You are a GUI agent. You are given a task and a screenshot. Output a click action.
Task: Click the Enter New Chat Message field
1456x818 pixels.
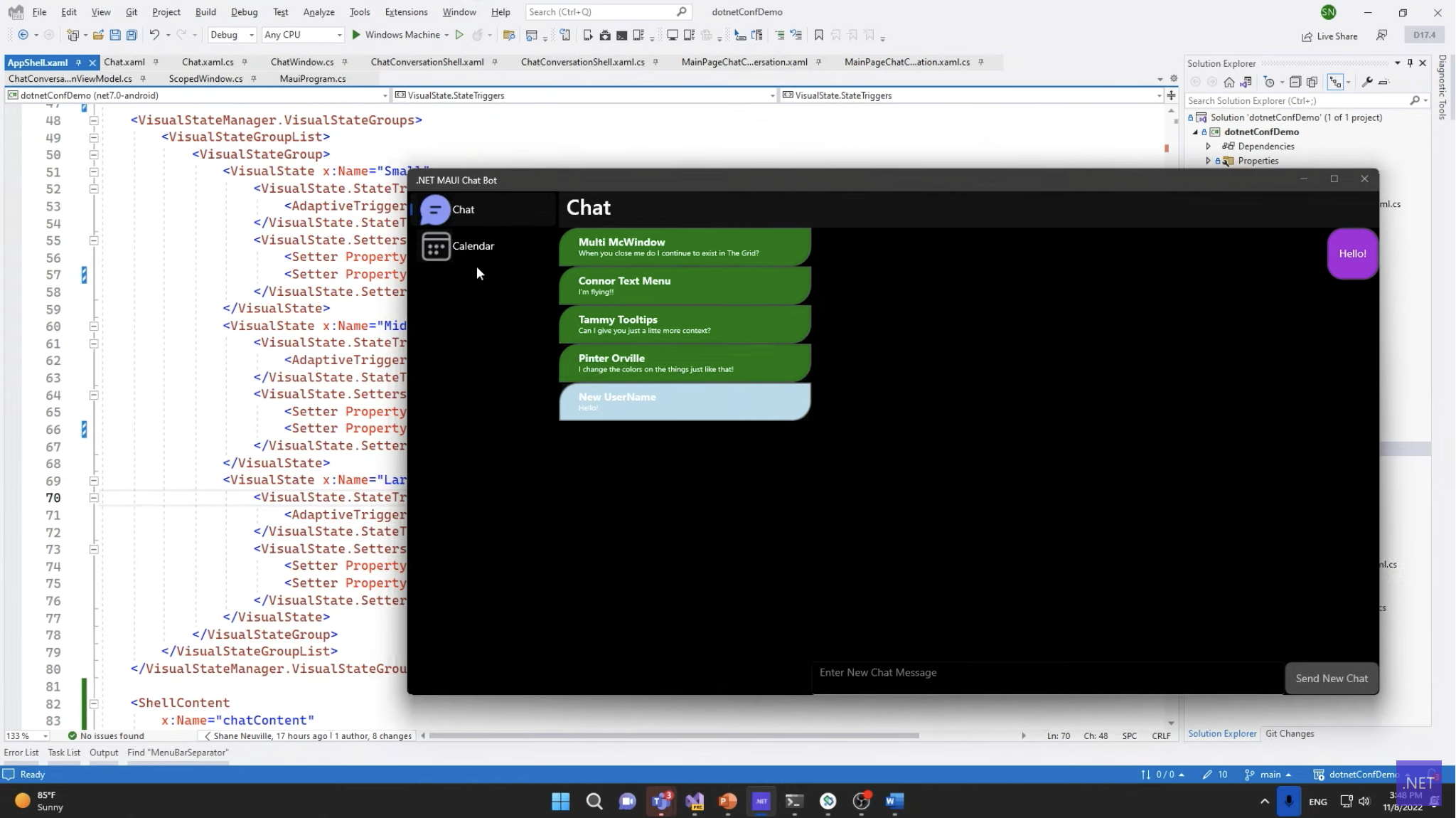[1048, 677]
